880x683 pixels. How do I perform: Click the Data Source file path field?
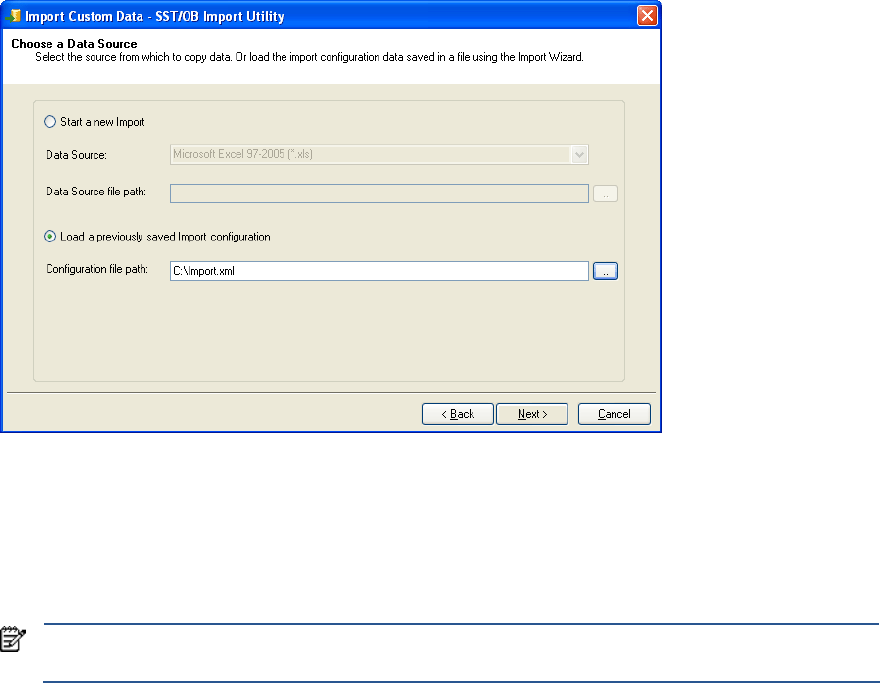coord(379,194)
